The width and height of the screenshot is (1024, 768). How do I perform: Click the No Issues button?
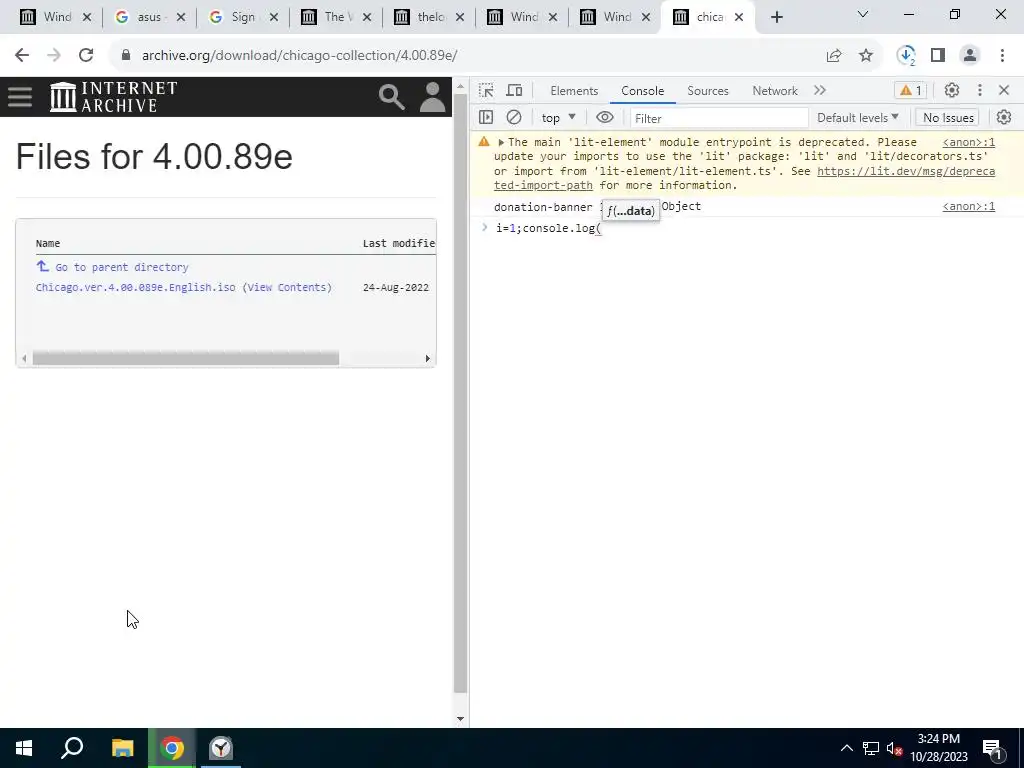(x=948, y=118)
